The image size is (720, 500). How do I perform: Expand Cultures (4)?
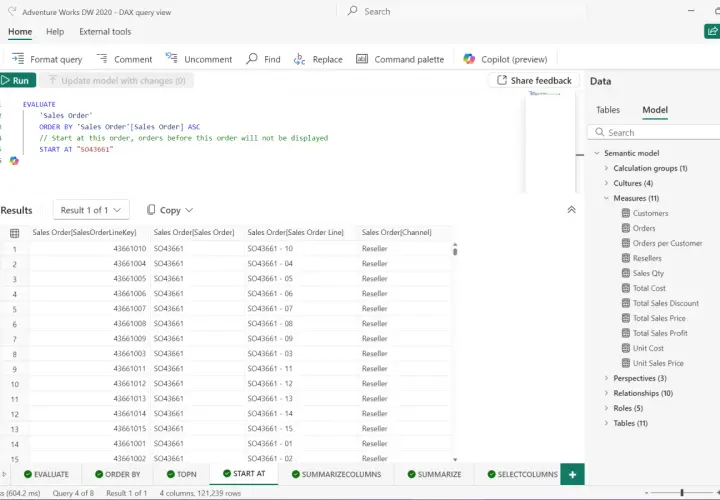click(x=606, y=183)
